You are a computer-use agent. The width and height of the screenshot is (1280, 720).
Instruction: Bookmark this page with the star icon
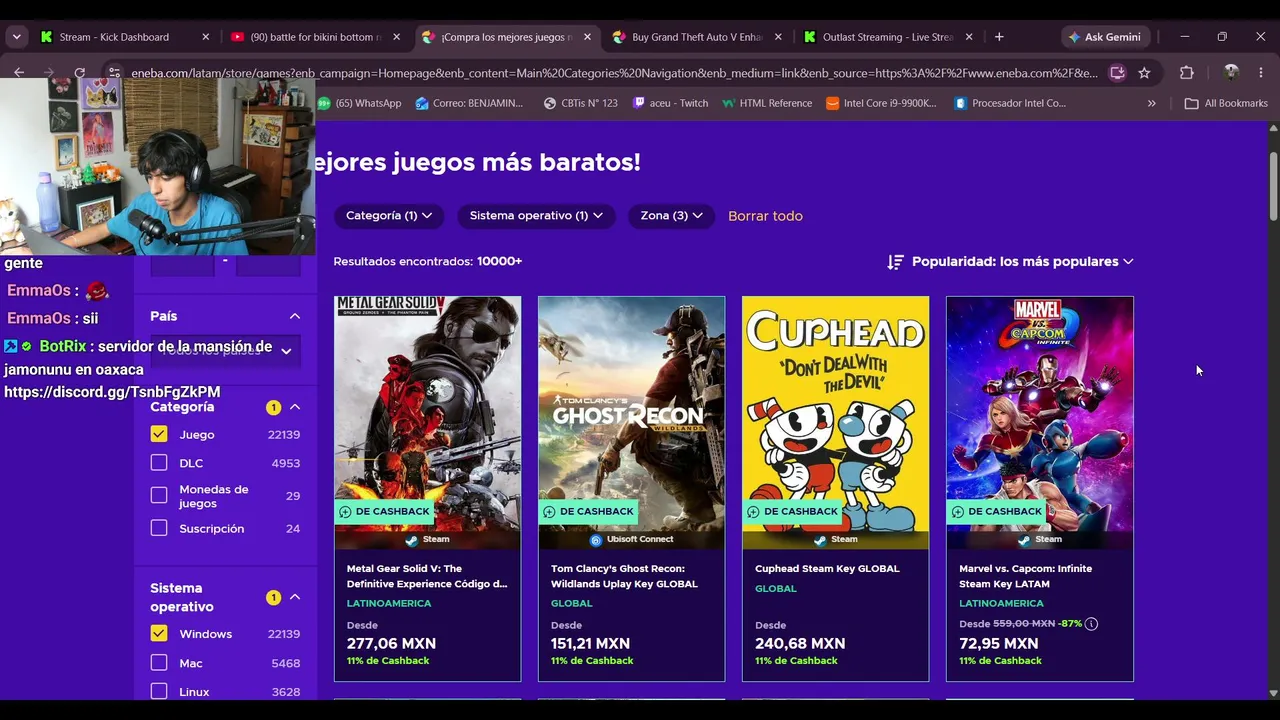tap(1144, 73)
